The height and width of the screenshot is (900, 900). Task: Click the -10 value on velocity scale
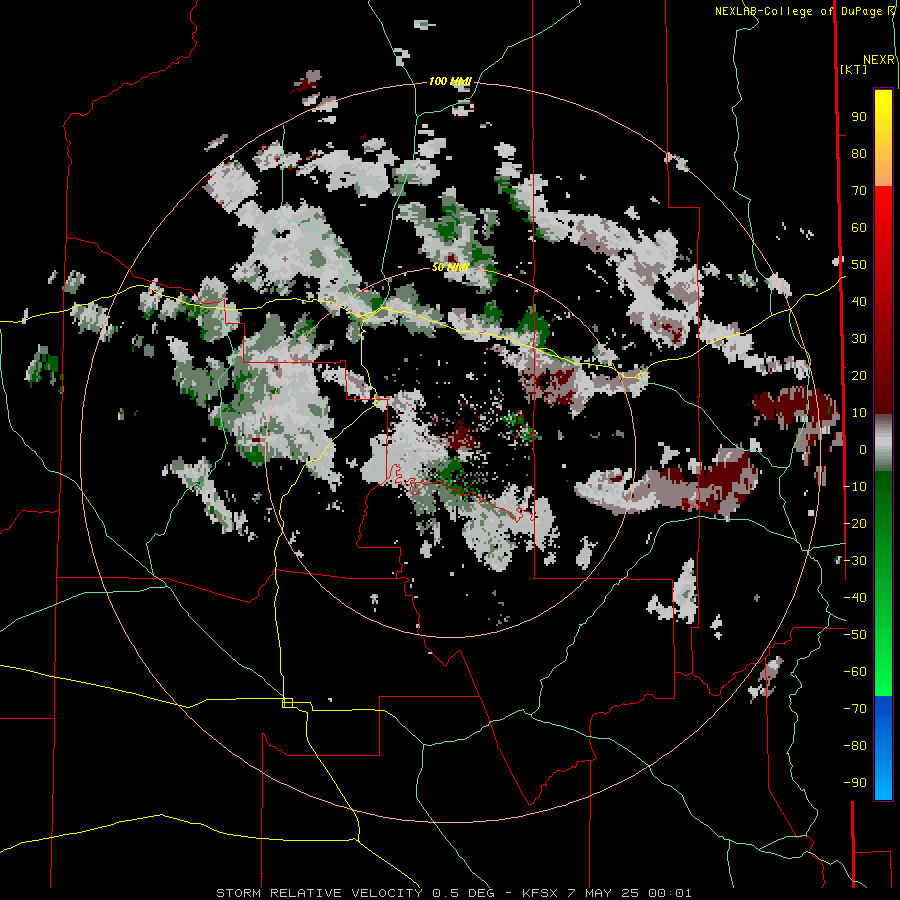(x=855, y=487)
